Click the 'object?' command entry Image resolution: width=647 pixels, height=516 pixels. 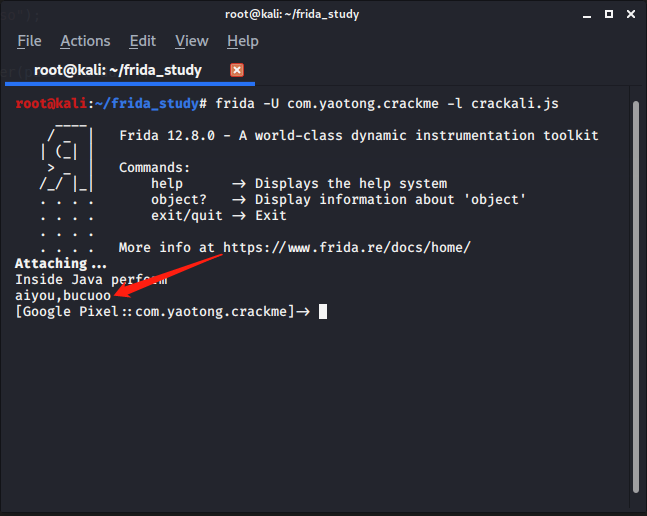pos(179,199)
